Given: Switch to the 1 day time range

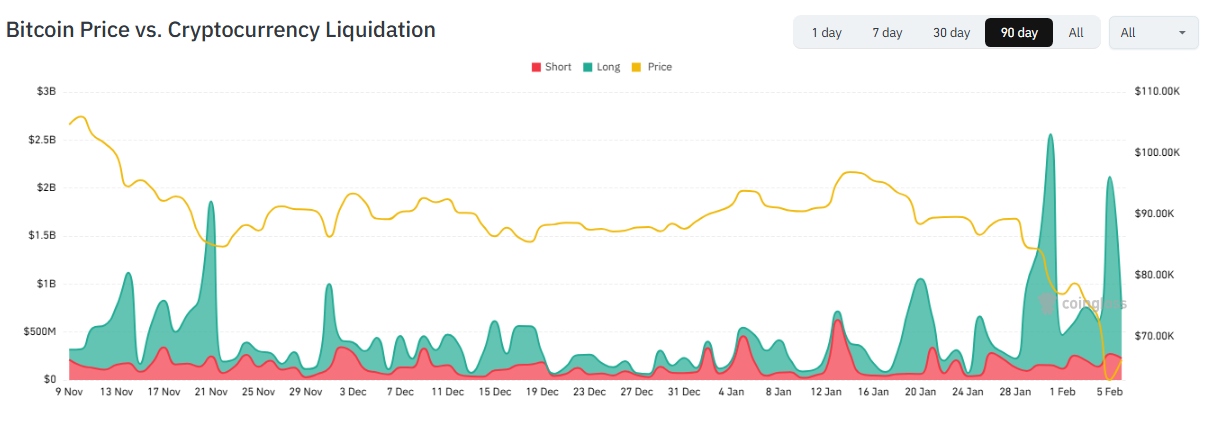Looking at the screenshot, I should (x=826, y=33).
